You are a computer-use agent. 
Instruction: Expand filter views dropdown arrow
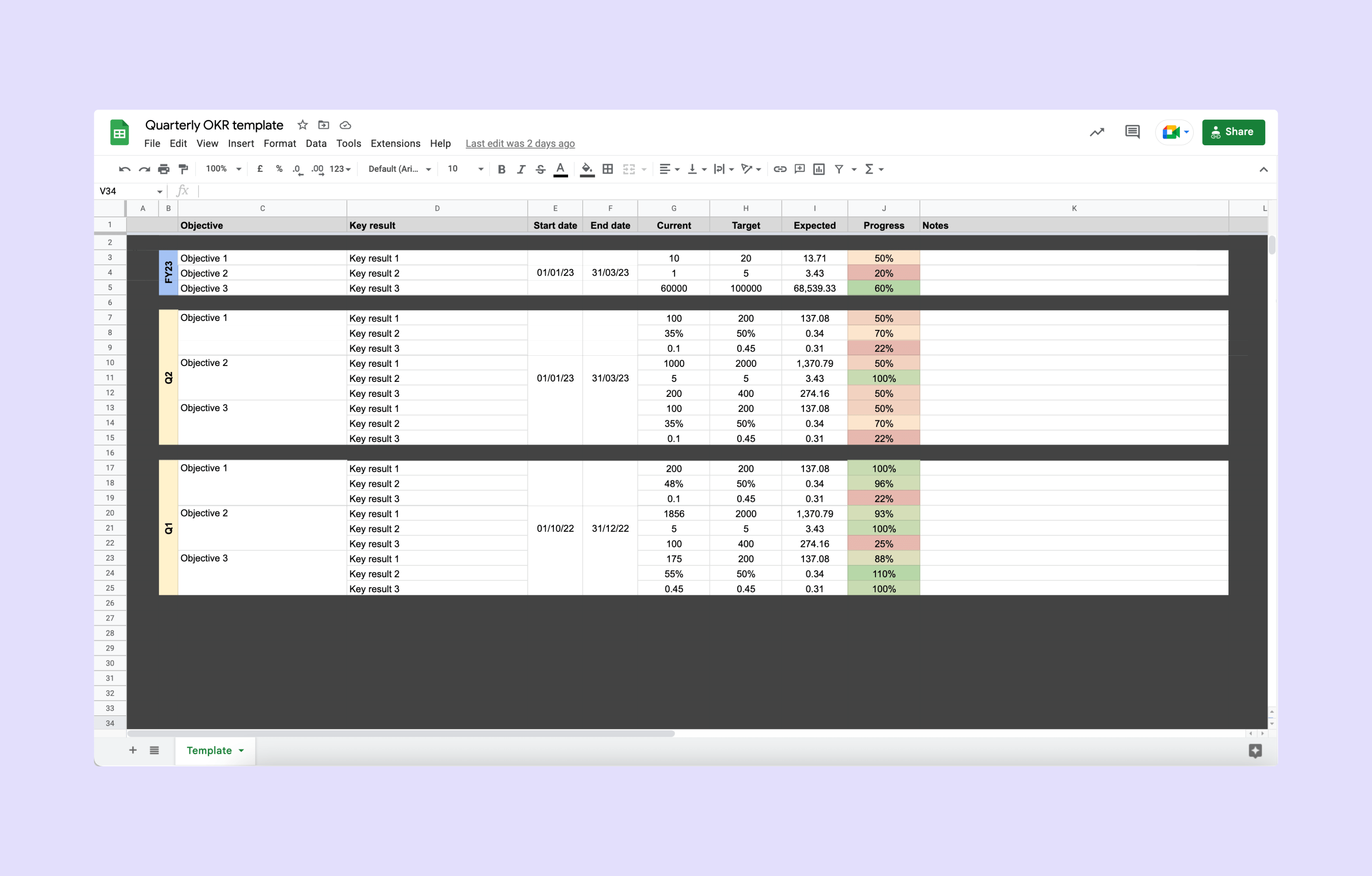[x=854, y=169]
